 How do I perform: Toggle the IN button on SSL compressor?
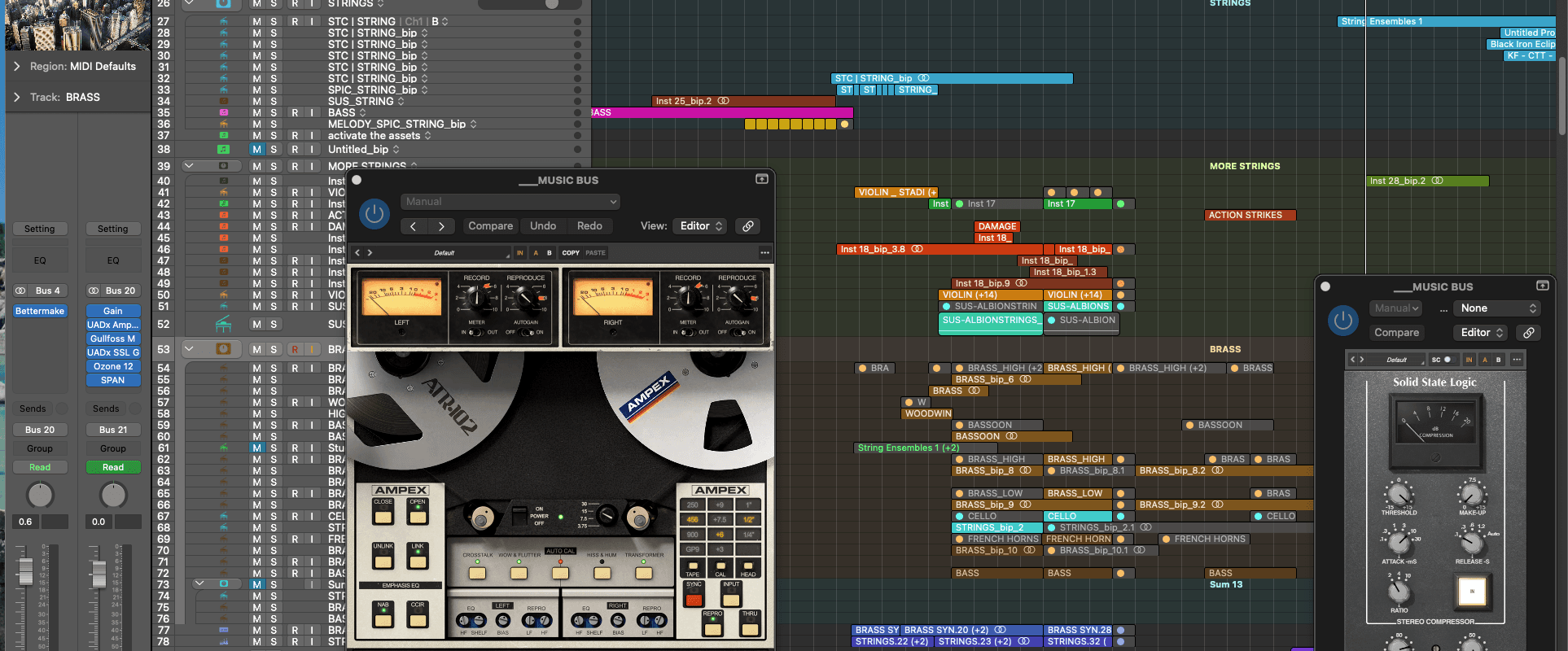1472,592
